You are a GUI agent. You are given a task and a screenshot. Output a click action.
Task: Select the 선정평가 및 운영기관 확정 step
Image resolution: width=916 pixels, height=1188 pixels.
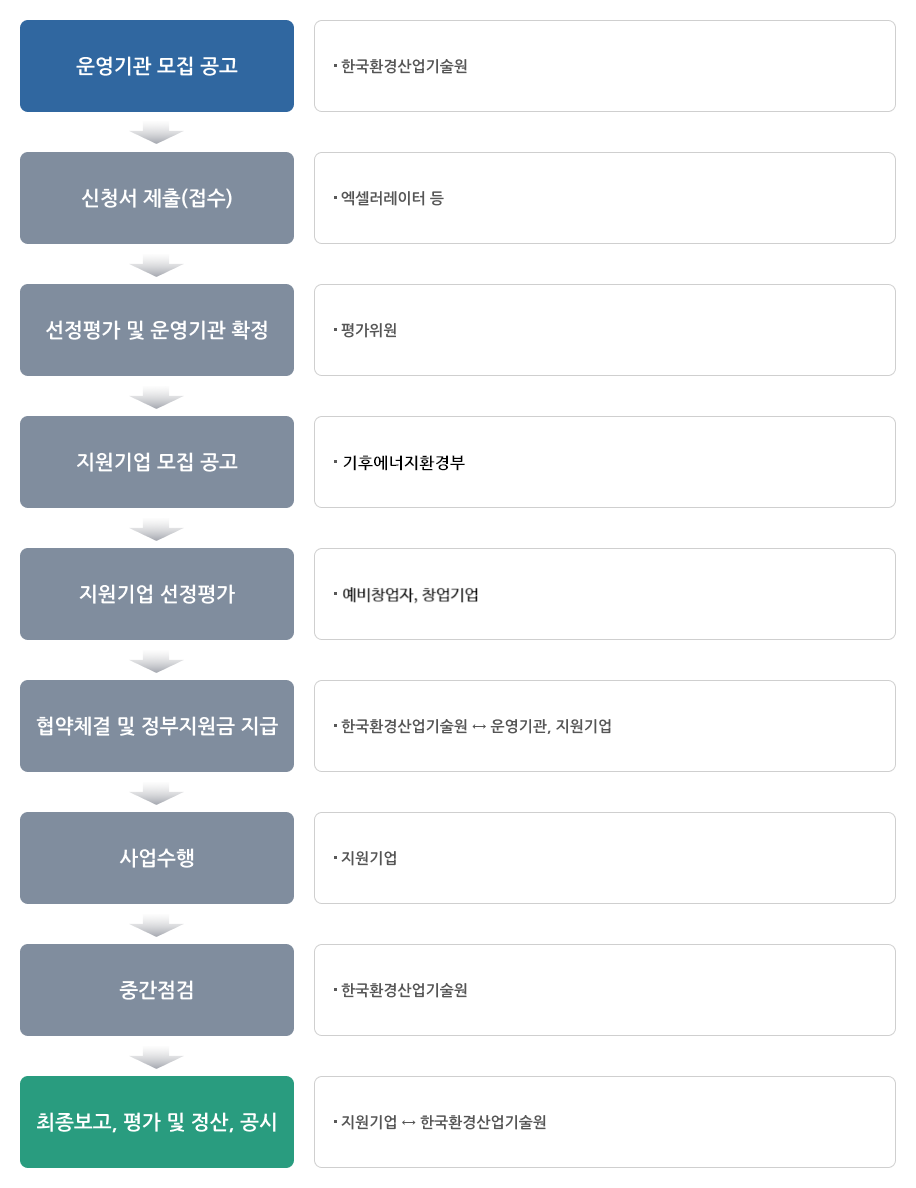click(157, 330)
